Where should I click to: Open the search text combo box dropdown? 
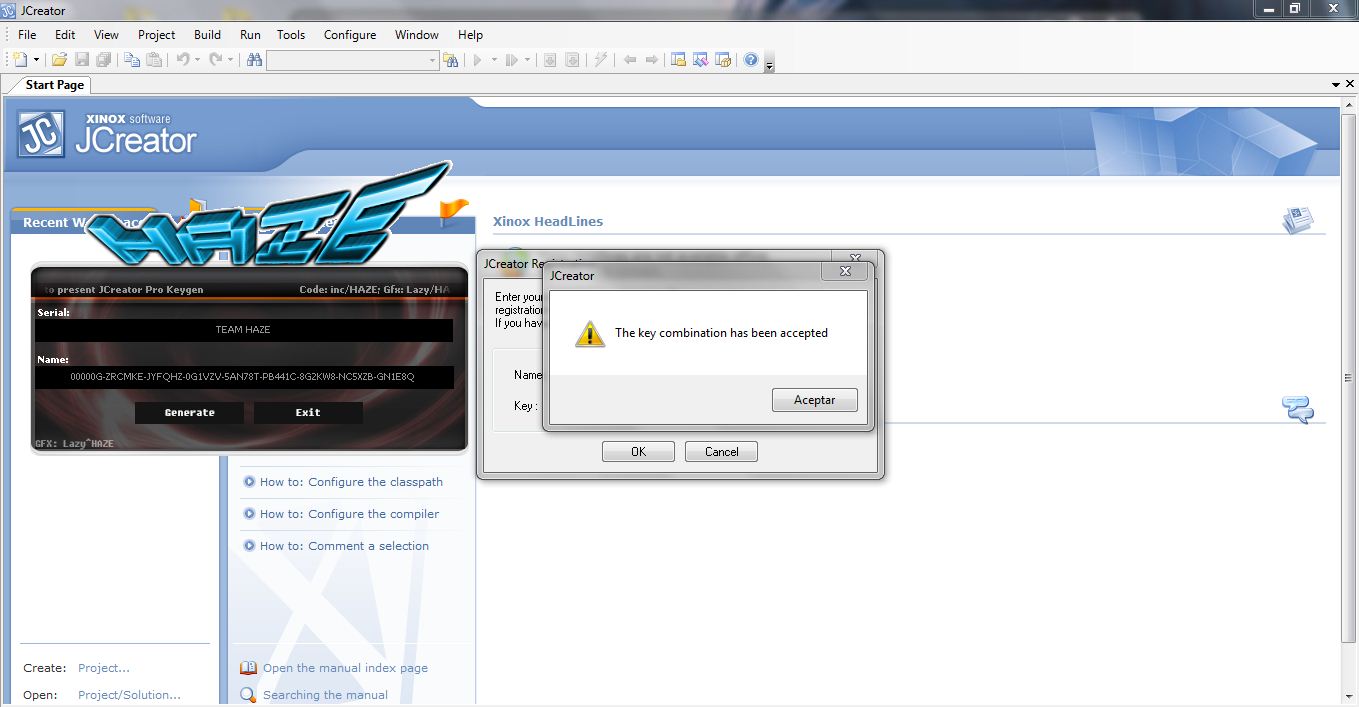pyautogui.click(x=430, y=59)
